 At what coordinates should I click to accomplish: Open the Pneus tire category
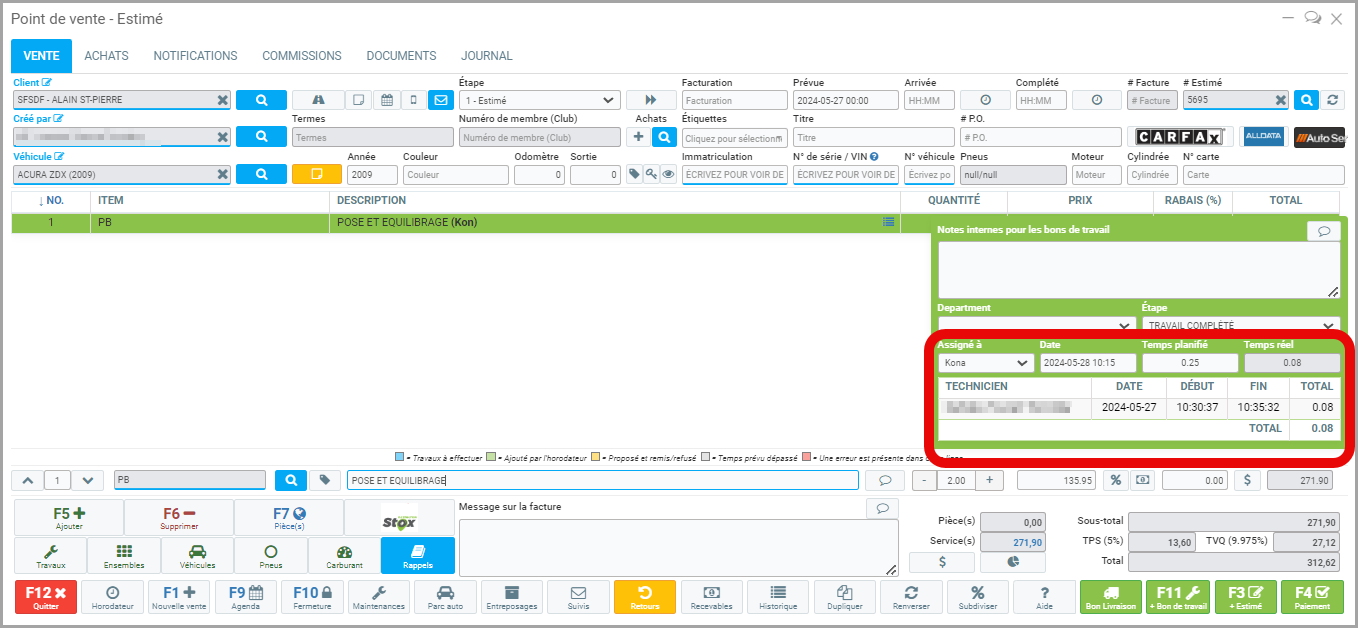tap(270, 555)
